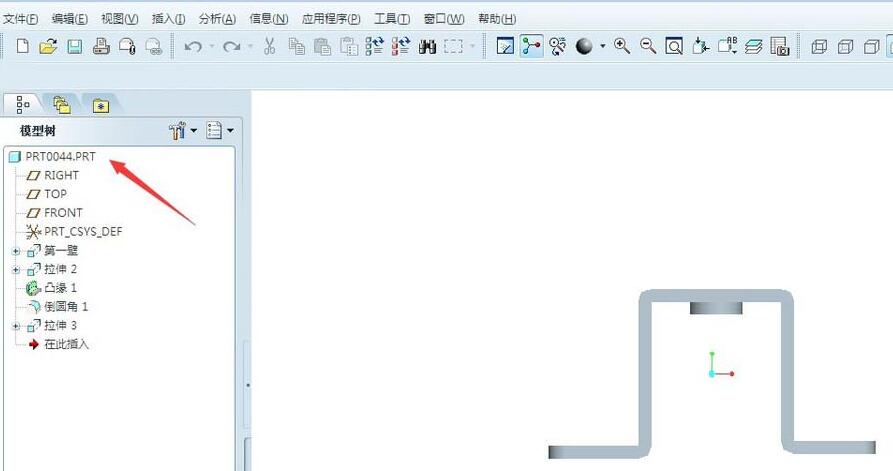893x471 pixels.
Task: Click the repaint screen icon
Action: pos(505,46)
